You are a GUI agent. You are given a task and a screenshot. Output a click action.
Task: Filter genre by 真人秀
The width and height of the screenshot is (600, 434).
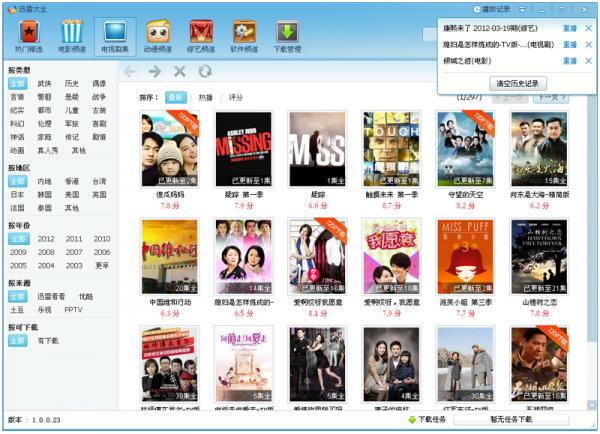pyautogui.click(x=48, y=151)
